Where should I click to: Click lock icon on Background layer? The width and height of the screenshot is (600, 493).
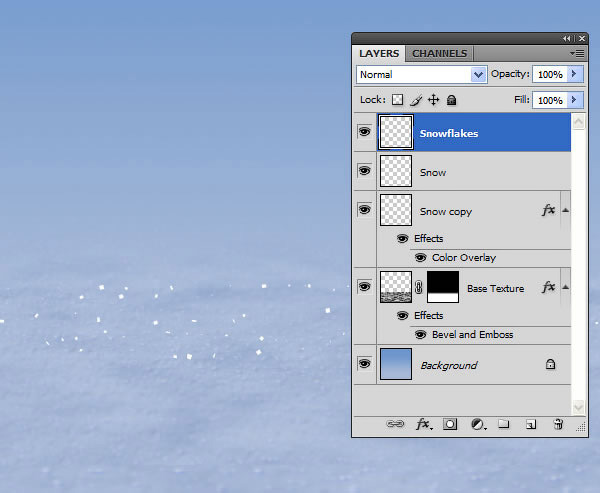550,364
